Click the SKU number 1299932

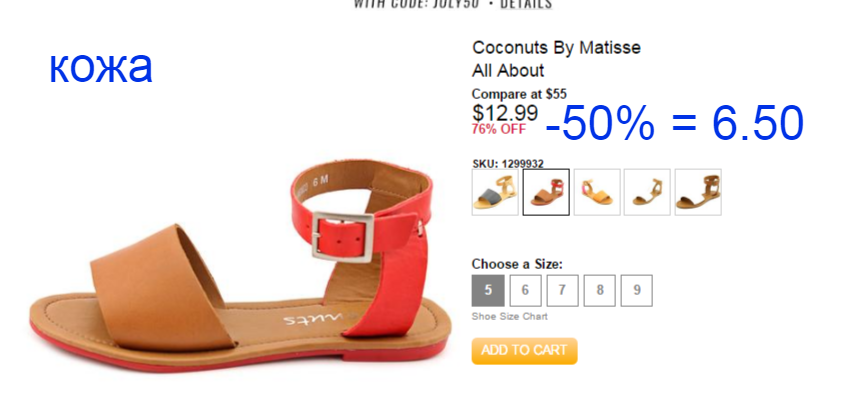click(523, 163)
